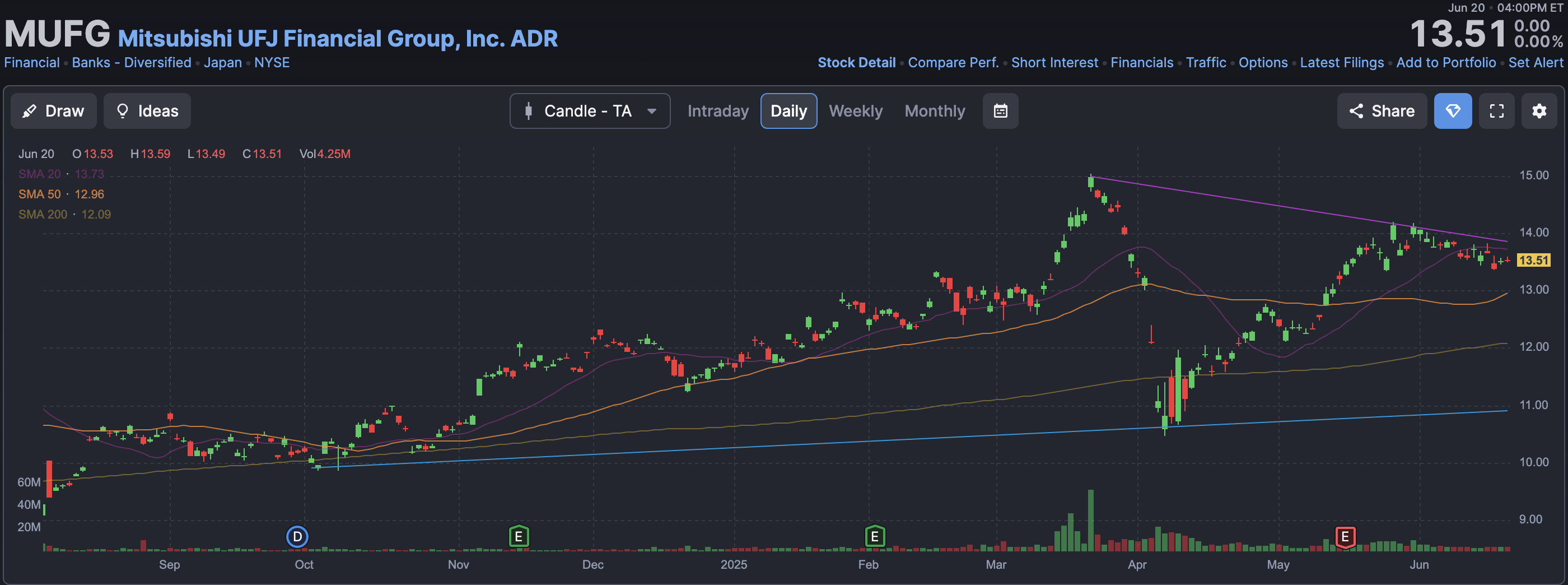Click the red earnings E marker in May
1568x585 pixels.
(x=1345, y=537)
